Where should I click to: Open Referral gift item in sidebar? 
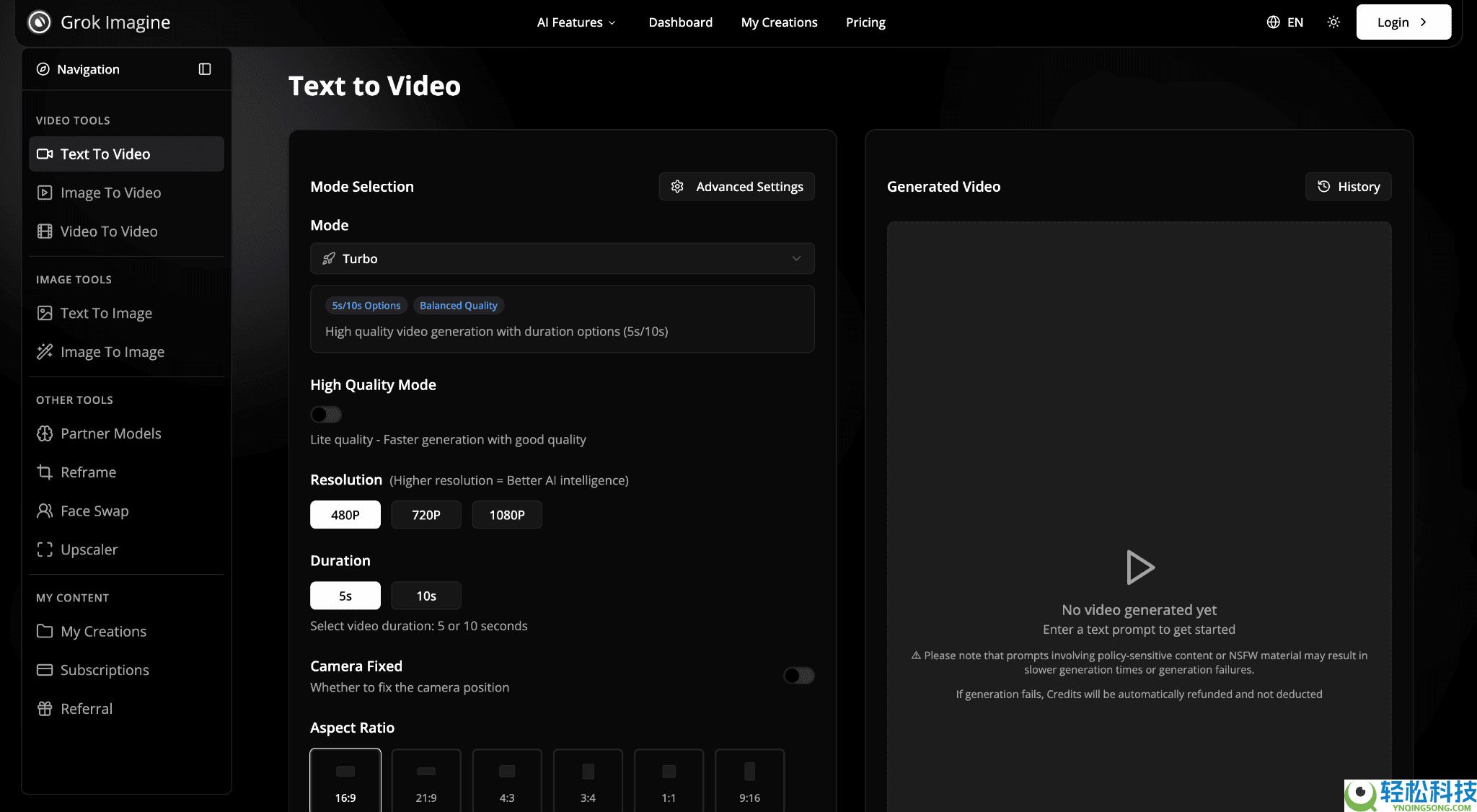(87, 708)
